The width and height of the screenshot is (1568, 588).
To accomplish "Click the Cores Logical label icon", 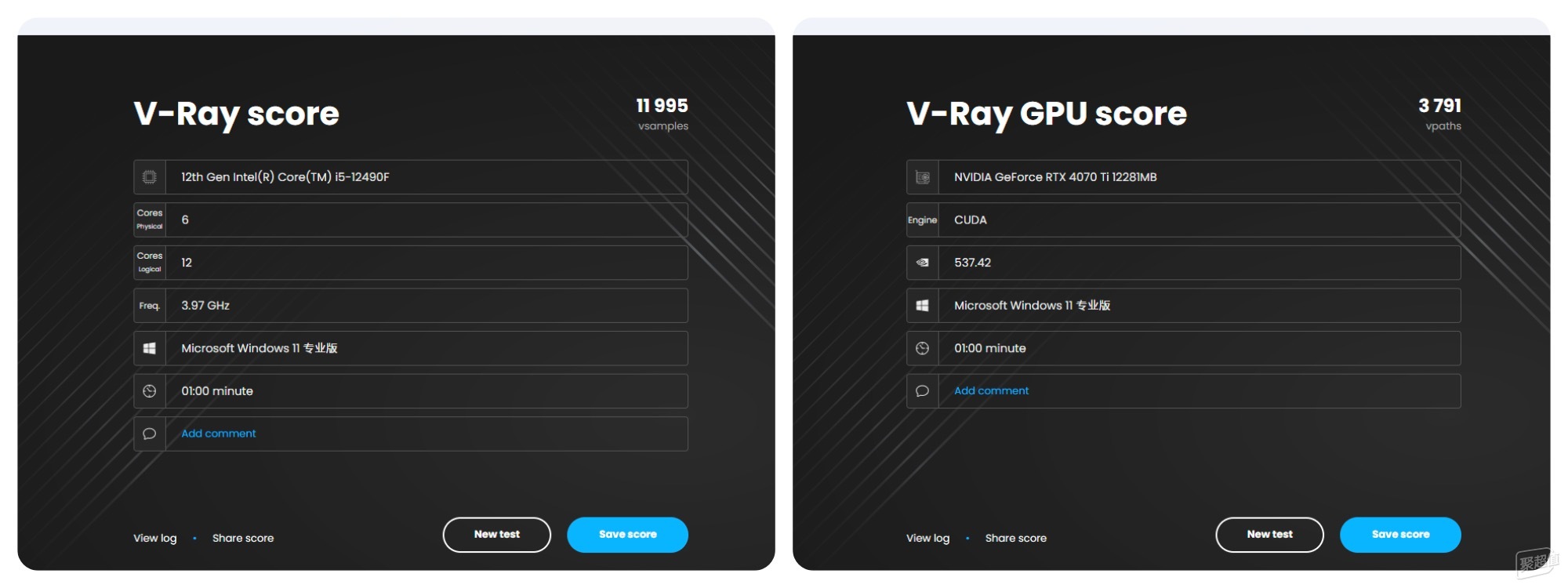I will (x=150, y=263).
